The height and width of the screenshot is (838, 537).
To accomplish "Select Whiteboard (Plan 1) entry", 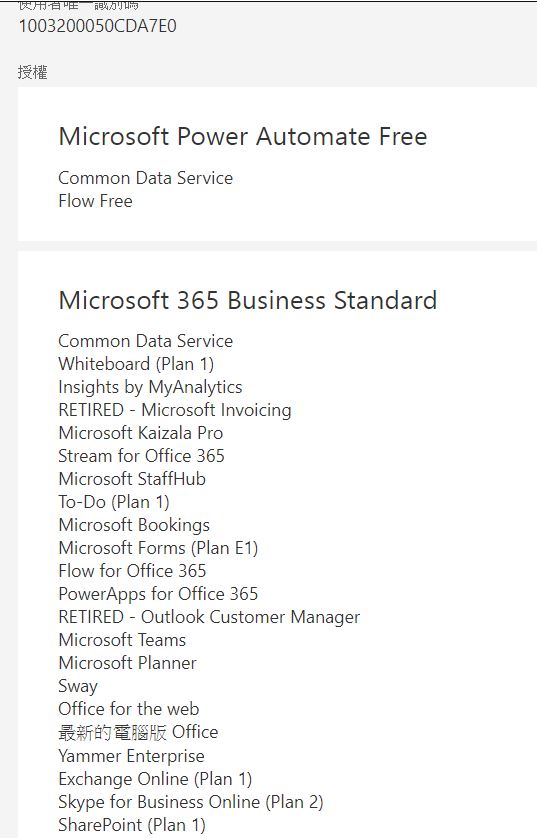I will 136,364.
